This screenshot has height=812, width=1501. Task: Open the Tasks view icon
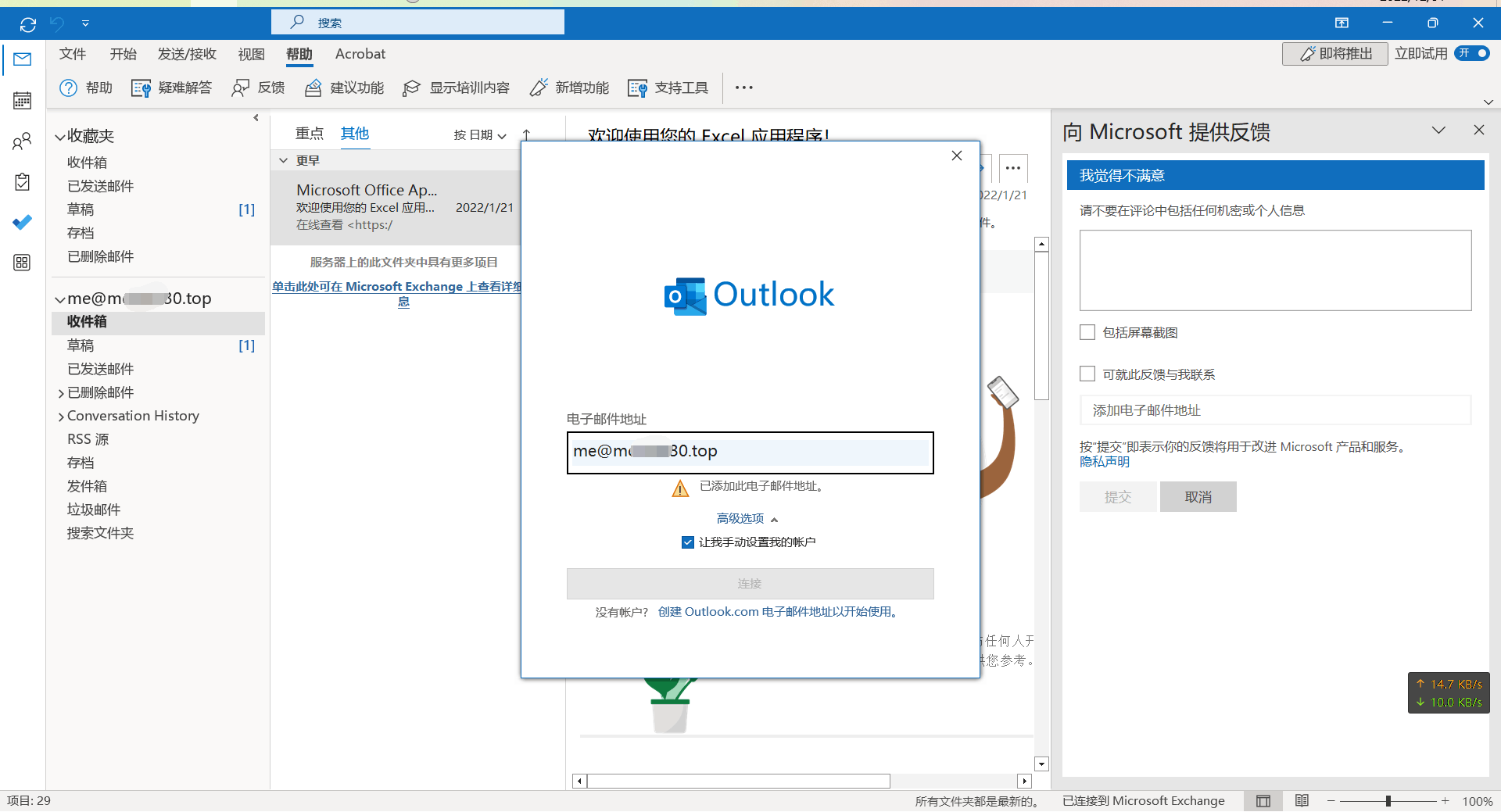tap(21, 181)
